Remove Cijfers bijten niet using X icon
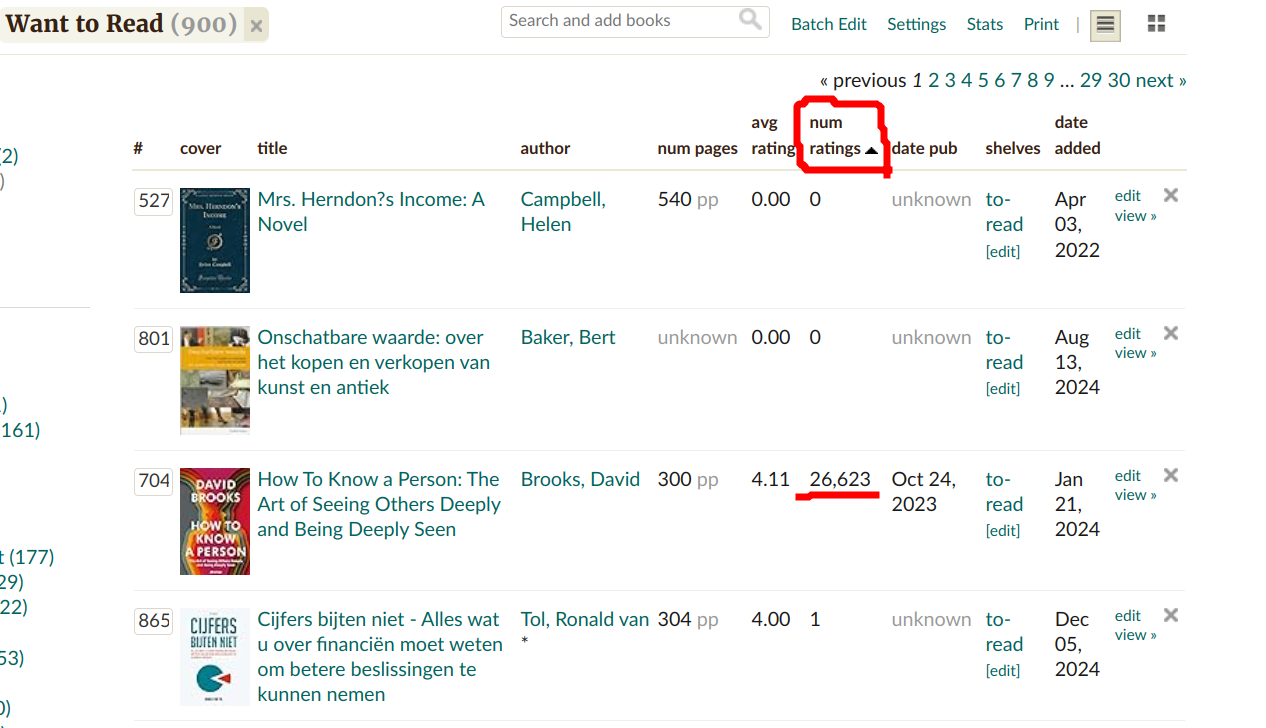The height and width of the screenshot is (728, 1266). tap(1171, 615)
